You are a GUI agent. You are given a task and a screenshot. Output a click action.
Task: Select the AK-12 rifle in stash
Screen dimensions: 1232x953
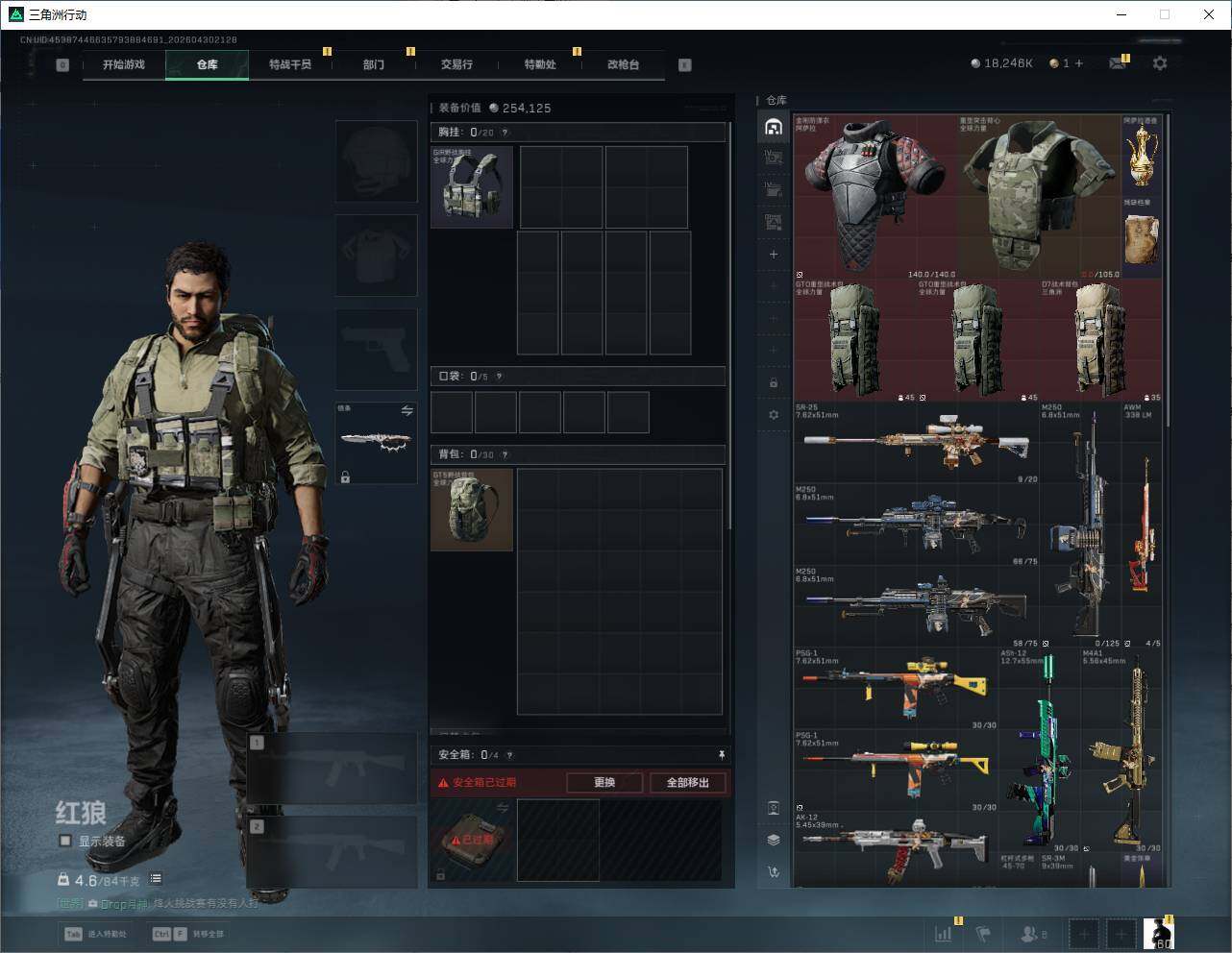click(897, 852)
